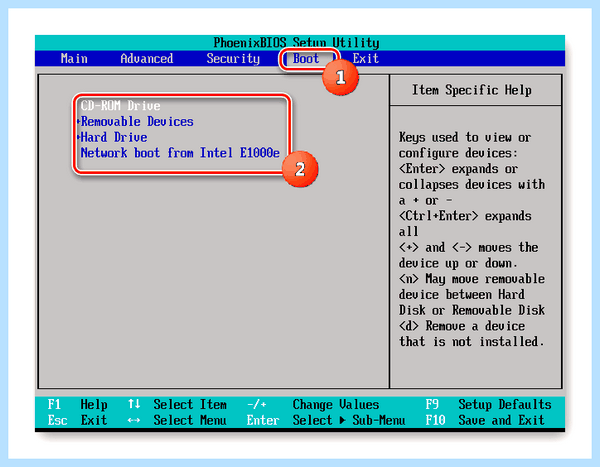600x467 pixels.
Task: Open the Security menu tab
Action: tap(233, 59)
